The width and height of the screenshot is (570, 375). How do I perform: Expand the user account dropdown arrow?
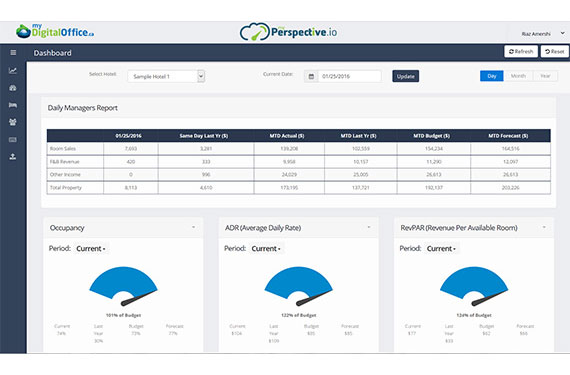tap(562, 33)
